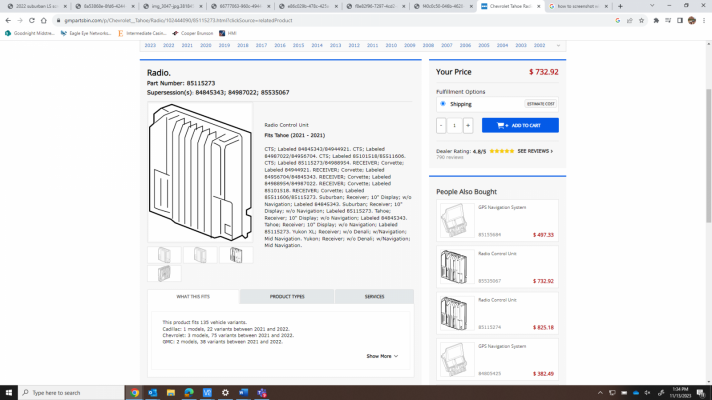Open File Explorer from taskbar
Image resolution: width=712 pixels, height=400 pixels.
(x=171, y=393)
